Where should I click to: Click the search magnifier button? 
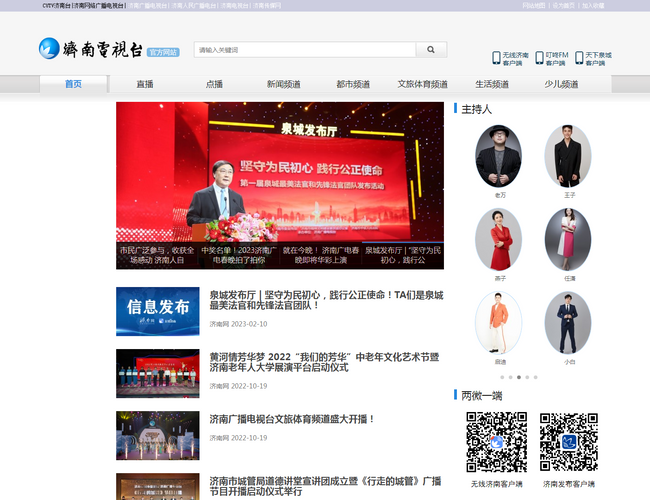[x=431, y=49]
